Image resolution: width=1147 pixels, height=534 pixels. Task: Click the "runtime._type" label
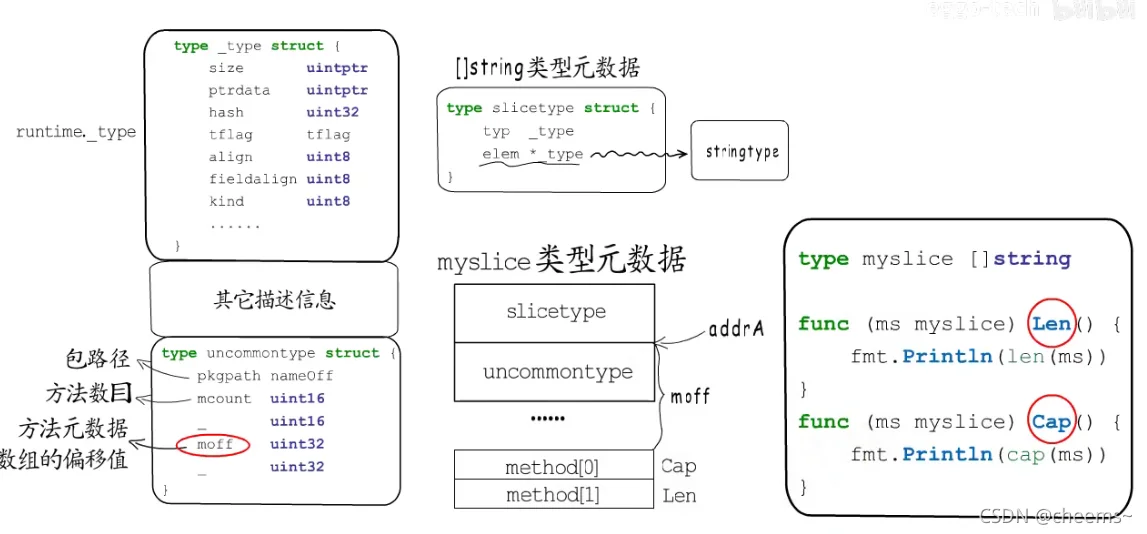tap(76, 132)
